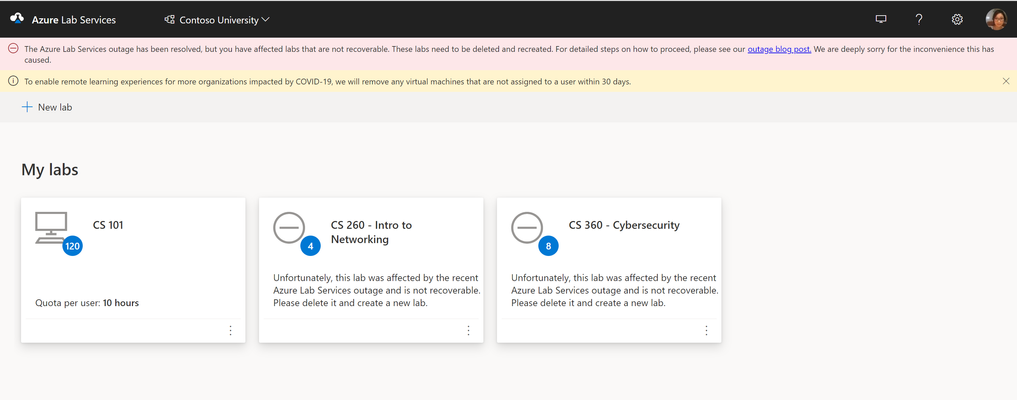Viewport: 1017px width, 400px height.
Task: Click the CS 101 computer icon
Action: [52, 228]
